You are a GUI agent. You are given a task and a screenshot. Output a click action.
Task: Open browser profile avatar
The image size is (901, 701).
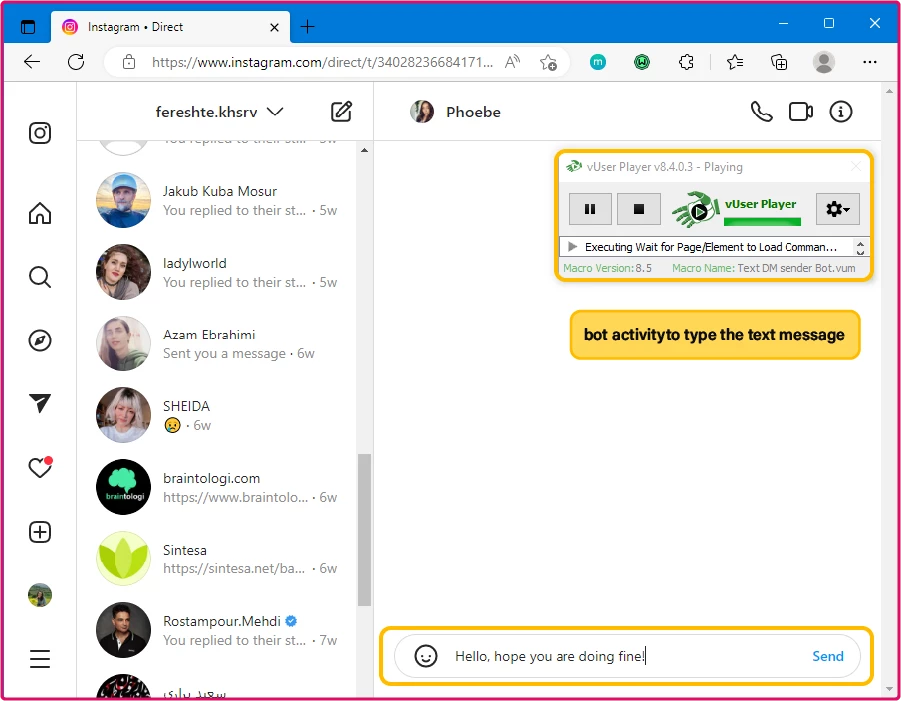pos(823,61)
